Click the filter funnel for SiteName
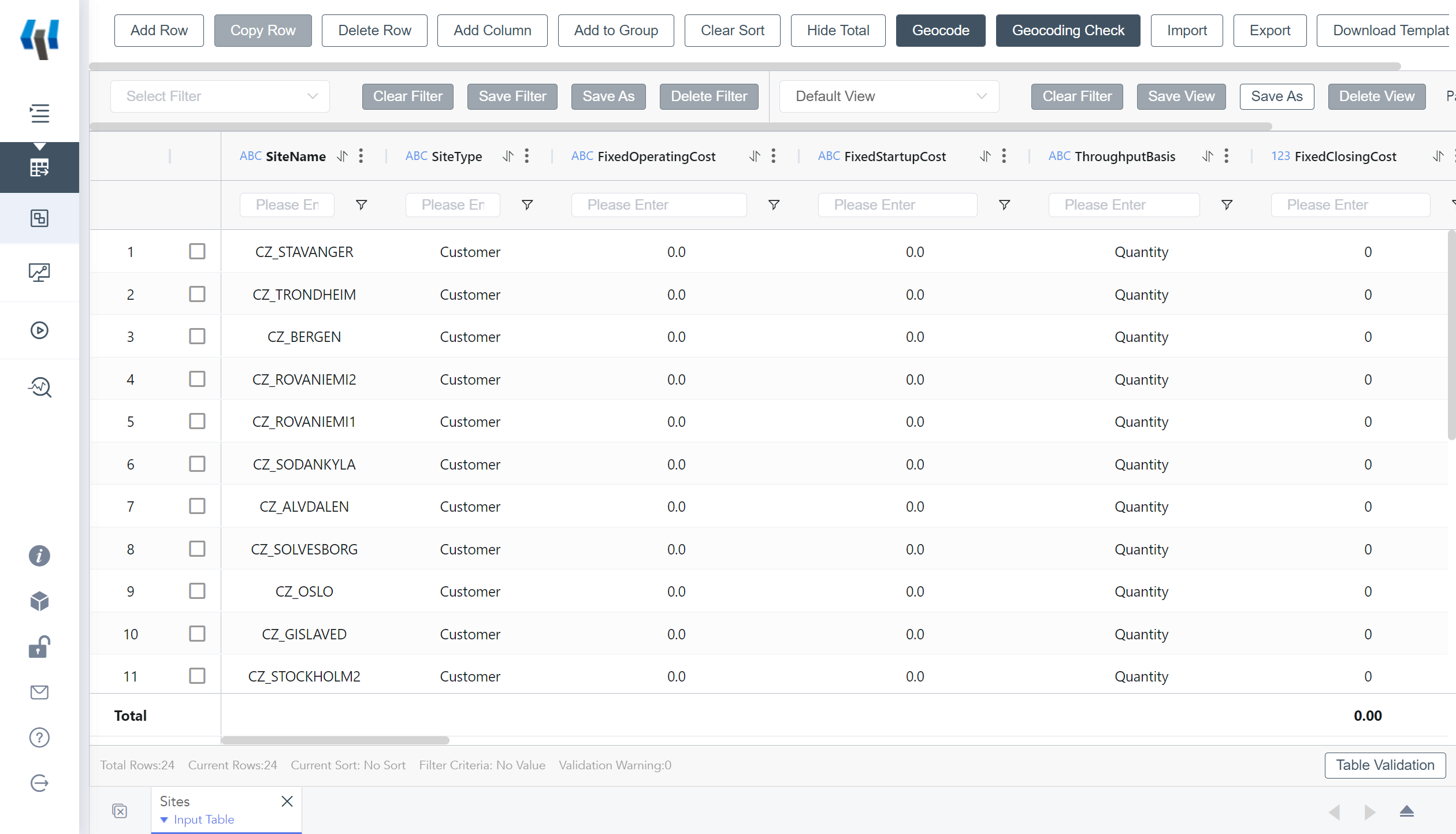 pos(362,205)
